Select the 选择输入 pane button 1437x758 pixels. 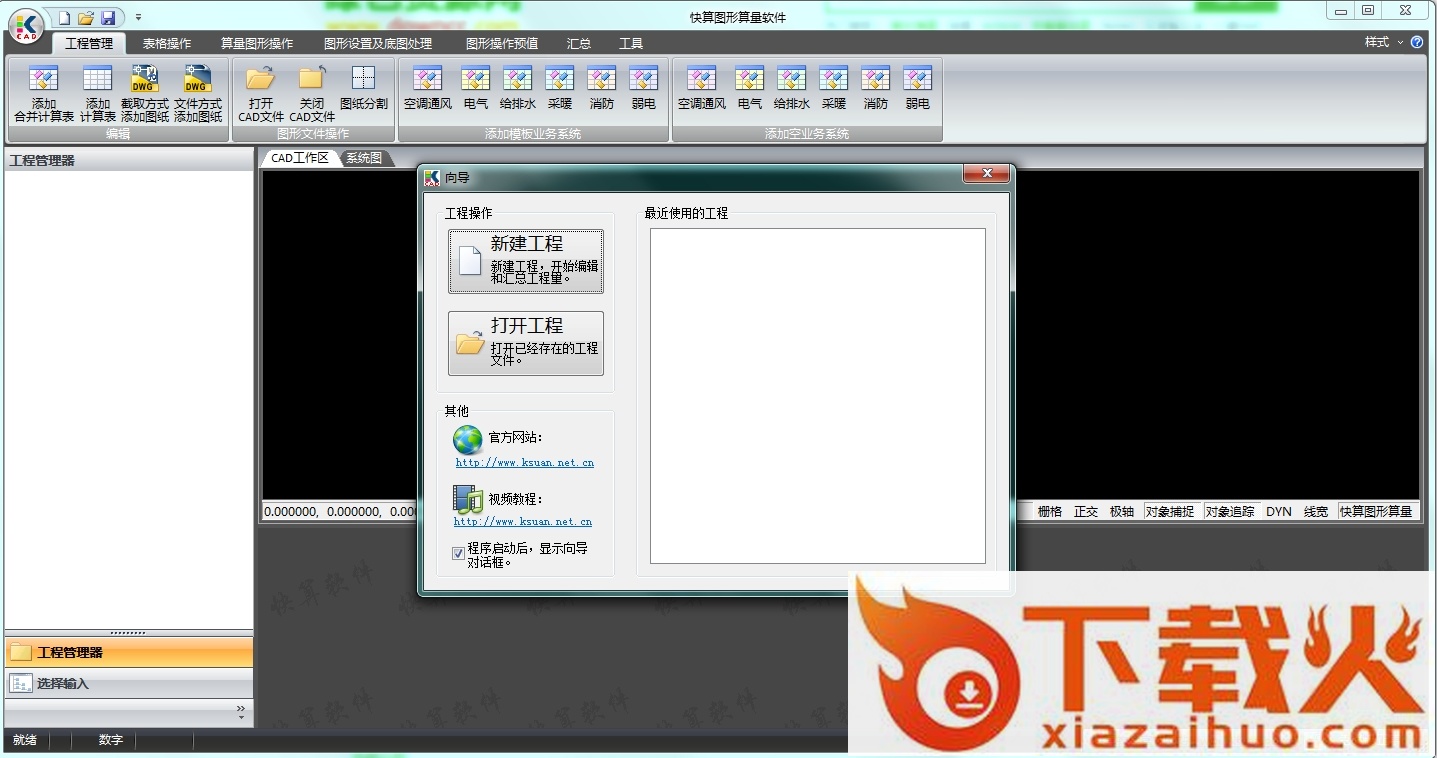[x=129, y=684]
